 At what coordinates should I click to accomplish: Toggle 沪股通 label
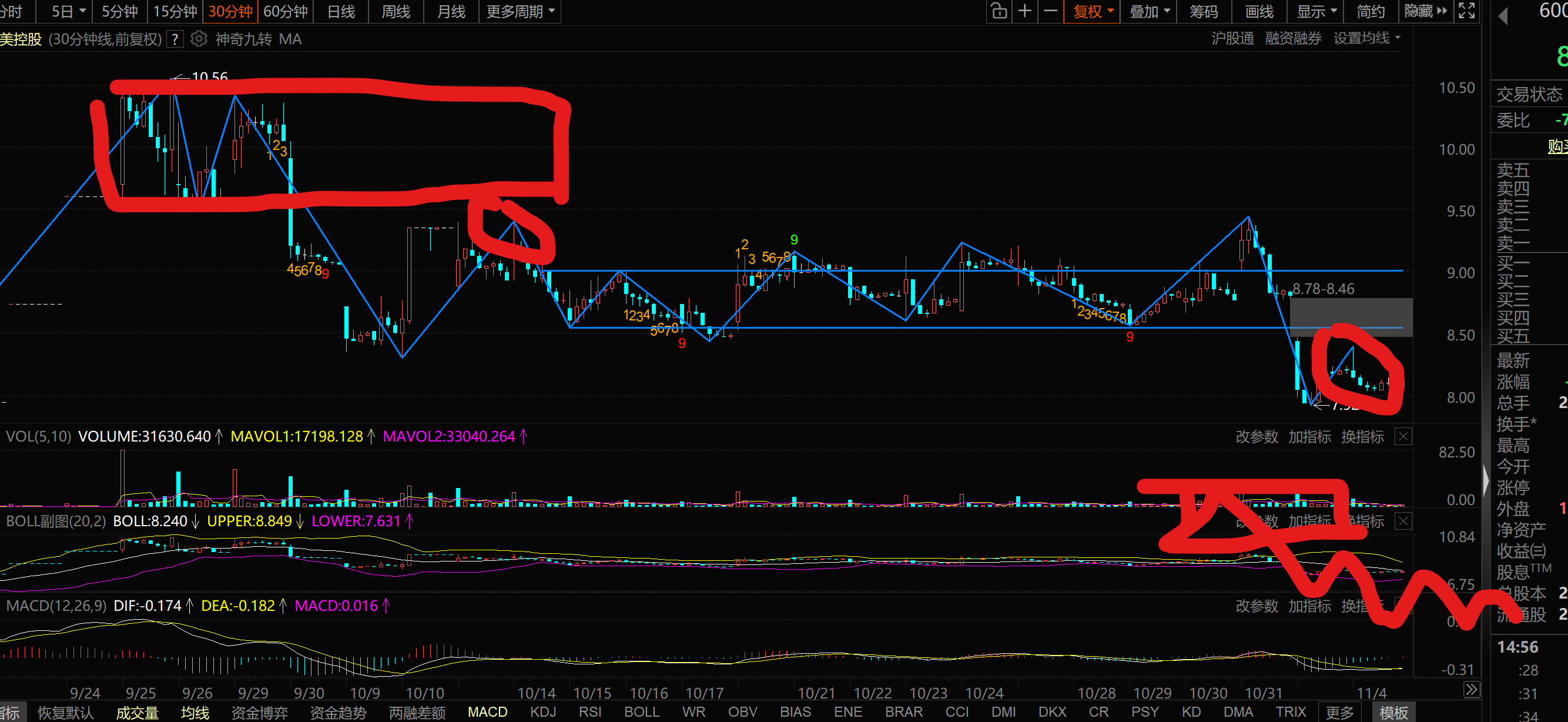tap(1232, 39)
